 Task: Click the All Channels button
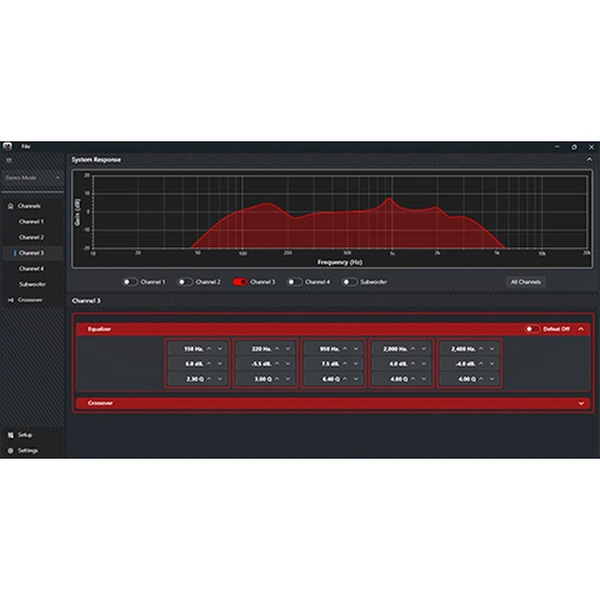pos(525,282)
